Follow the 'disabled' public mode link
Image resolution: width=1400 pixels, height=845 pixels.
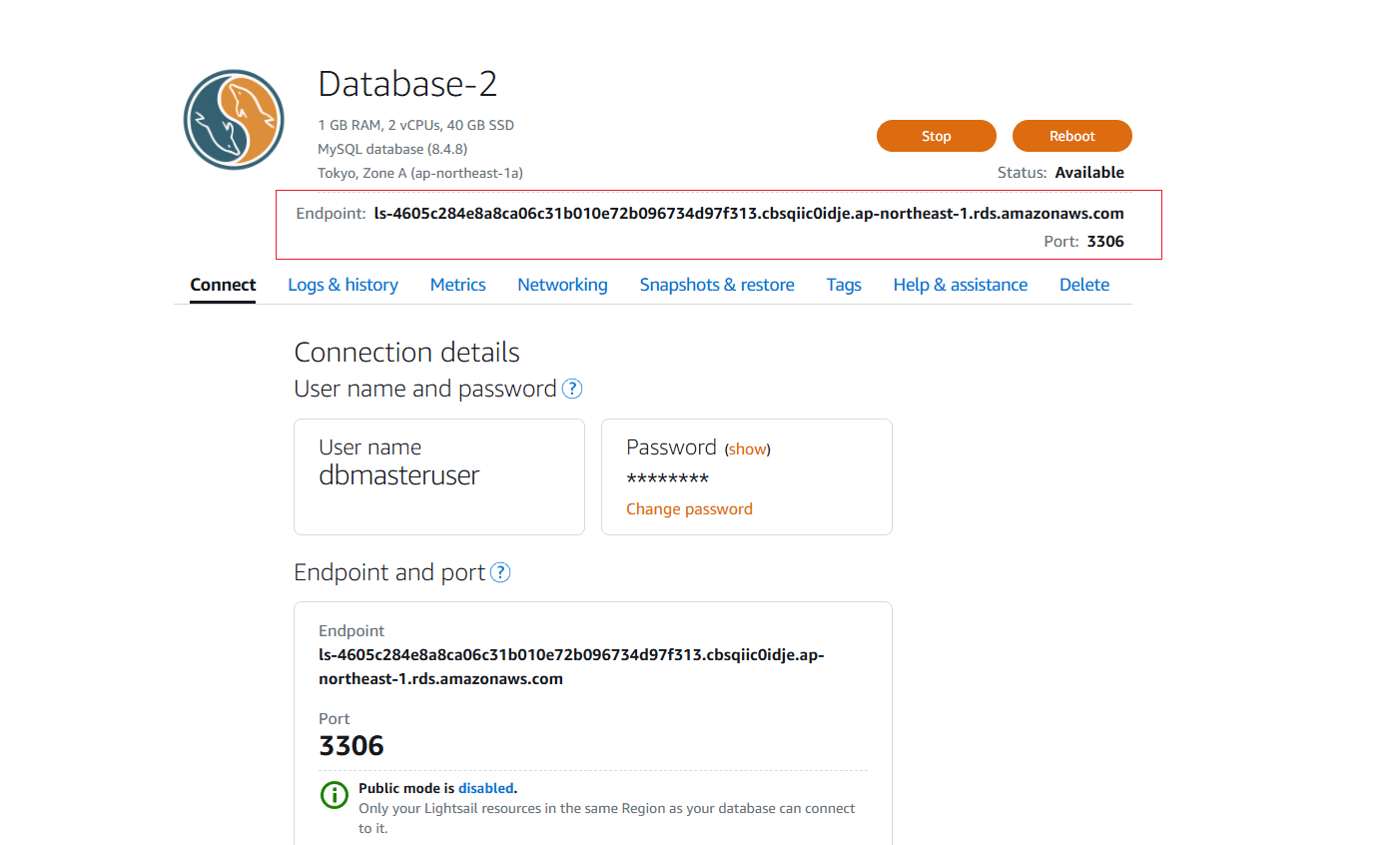(x=485, y=788)
